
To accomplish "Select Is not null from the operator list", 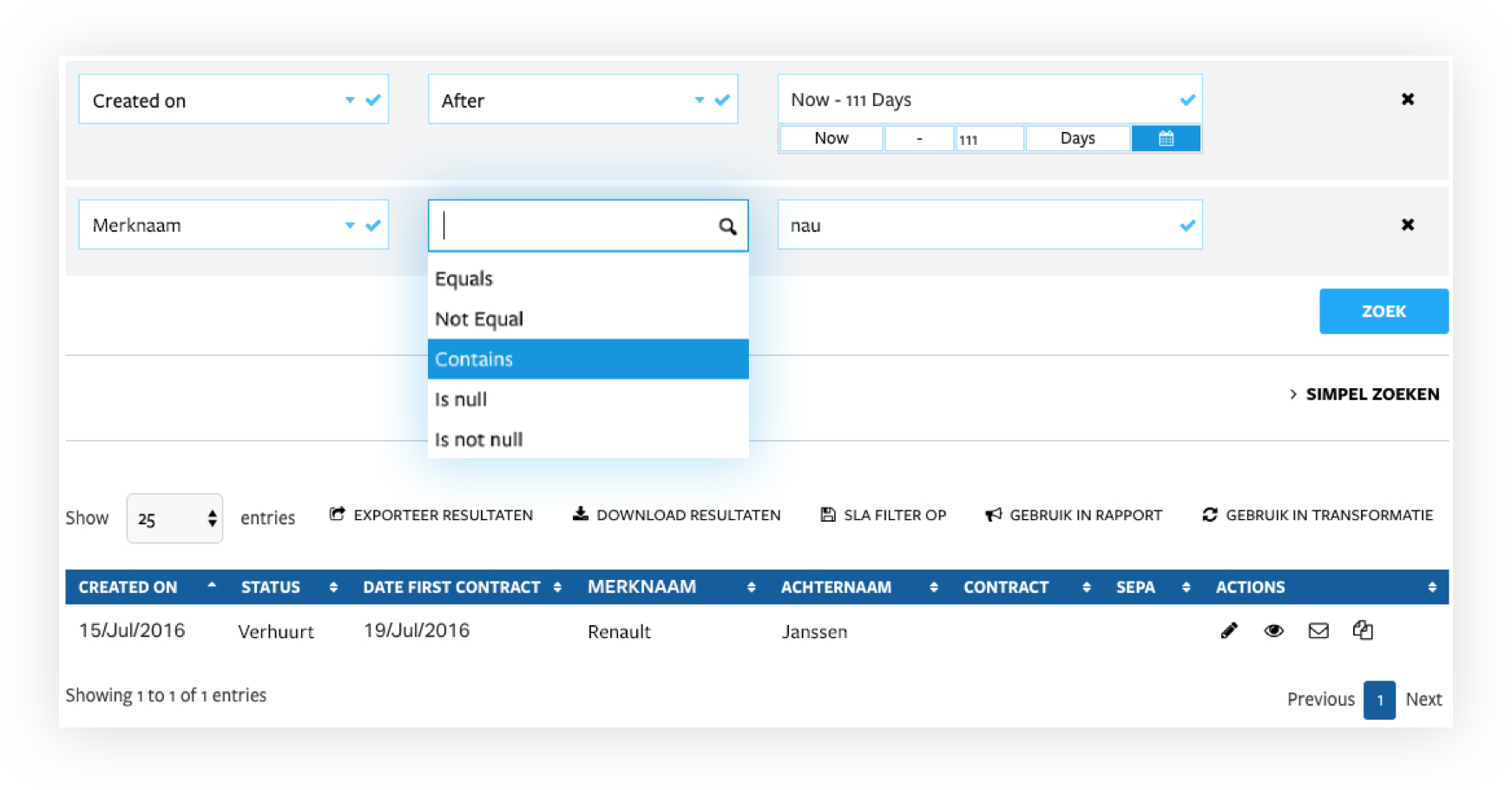I will [x=588, y=439].
